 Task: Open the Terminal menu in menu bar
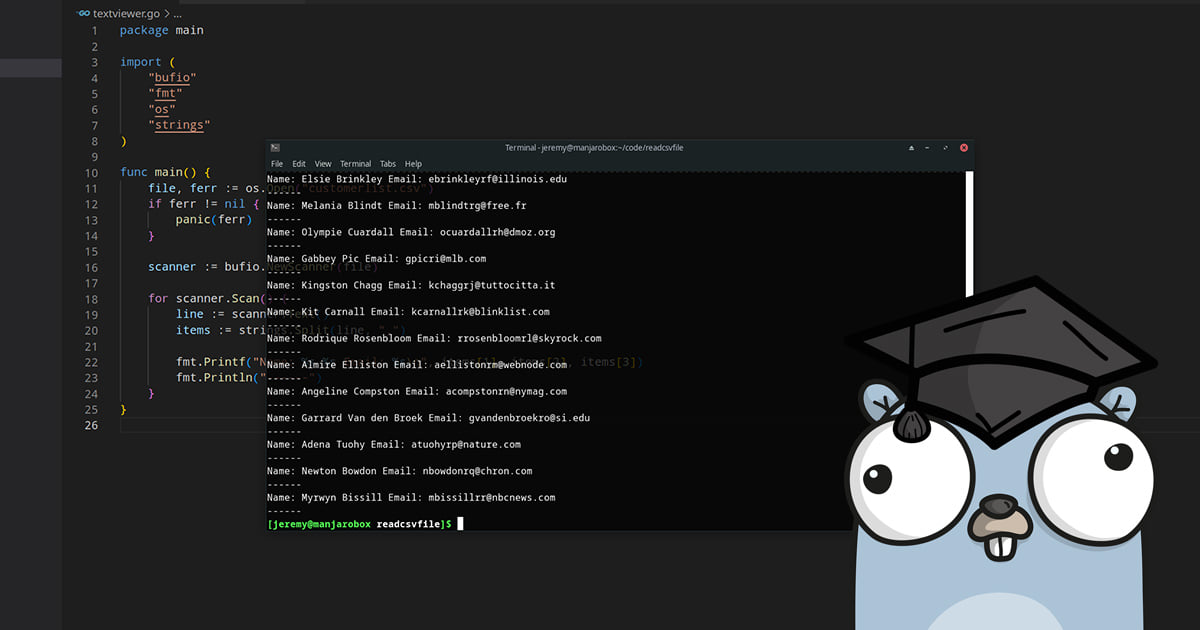tap(355, 164)
